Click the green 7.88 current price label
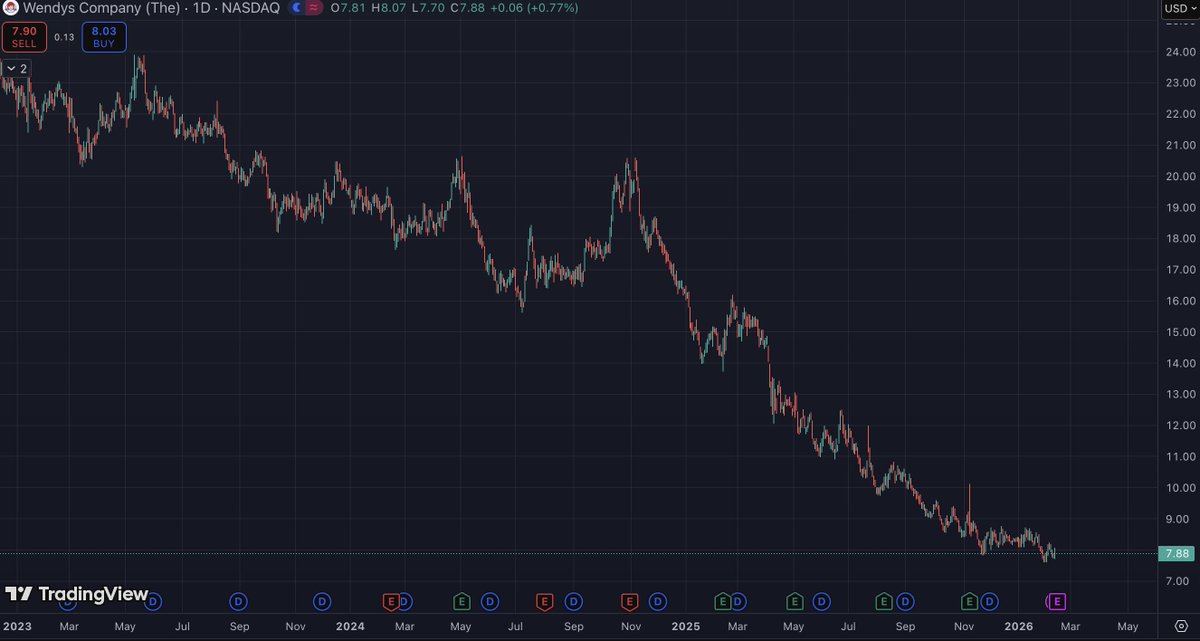The image size is (1200, 641). 1177,553
